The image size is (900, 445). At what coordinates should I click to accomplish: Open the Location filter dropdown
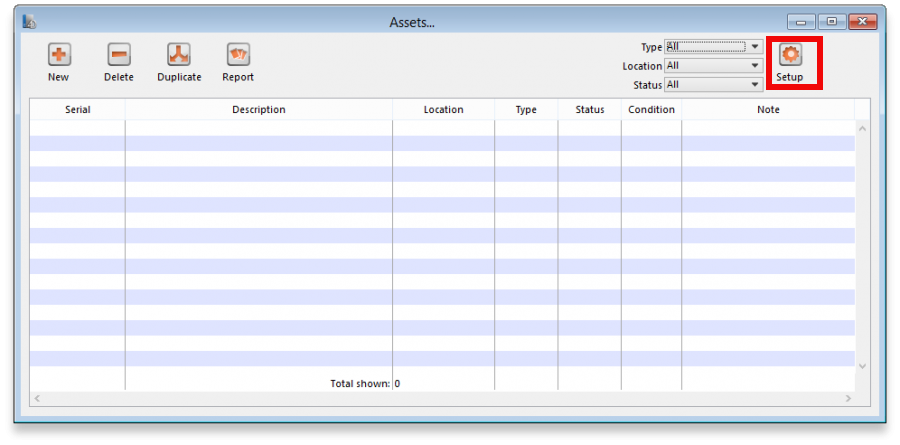(755, 66)
